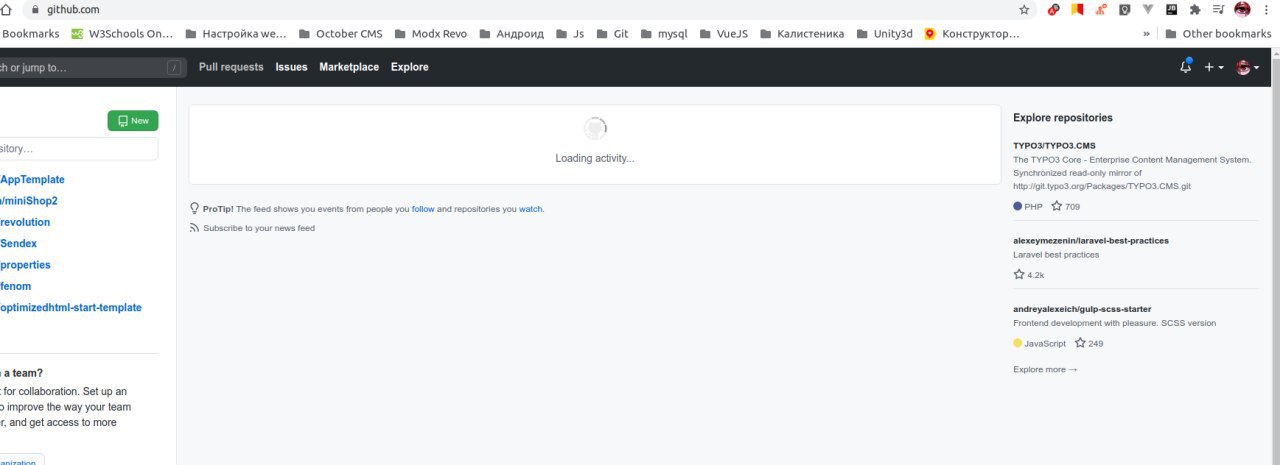The height and width of the screenshot is (465, 1280).
Task: Click the yellow-red bookmark flag extension
Action: [1077, 9]
